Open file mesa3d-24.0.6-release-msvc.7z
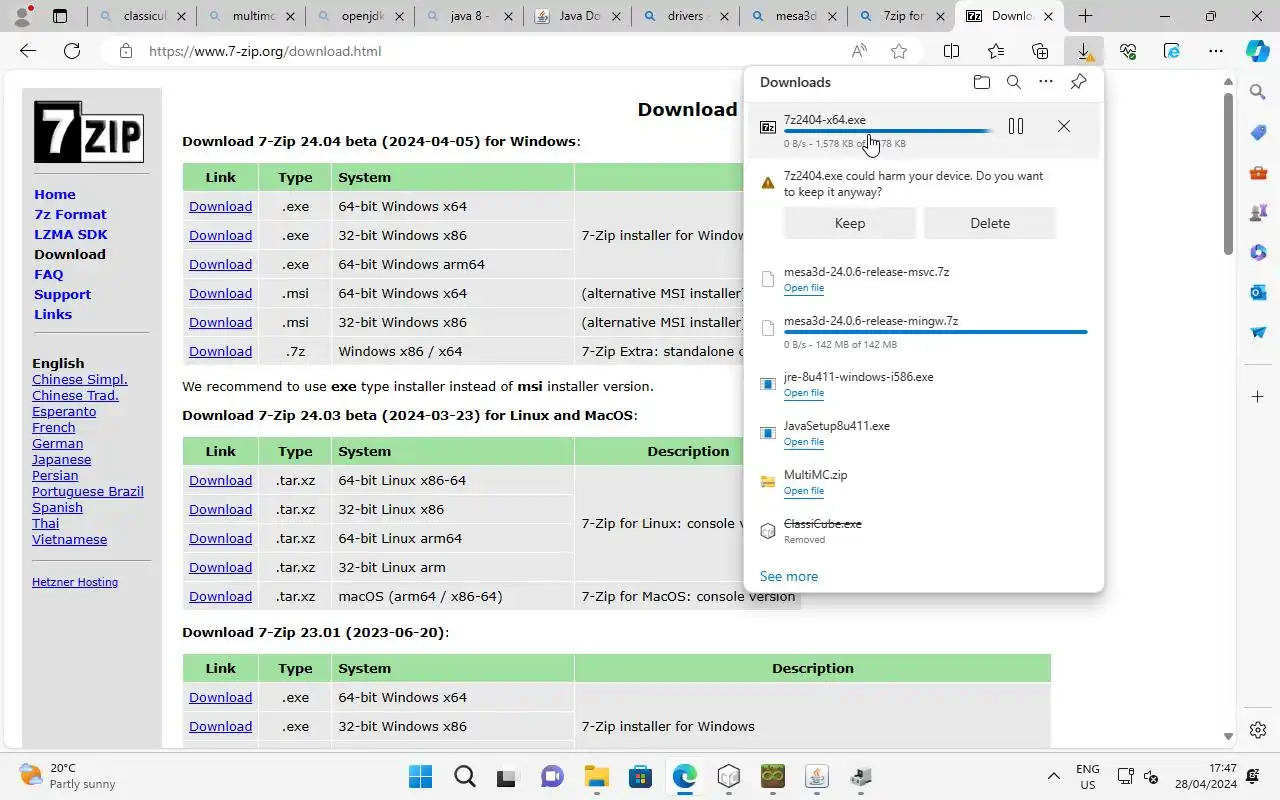Image resolution: width=1280 pixels, height=800 pixels. pos(804,288)
